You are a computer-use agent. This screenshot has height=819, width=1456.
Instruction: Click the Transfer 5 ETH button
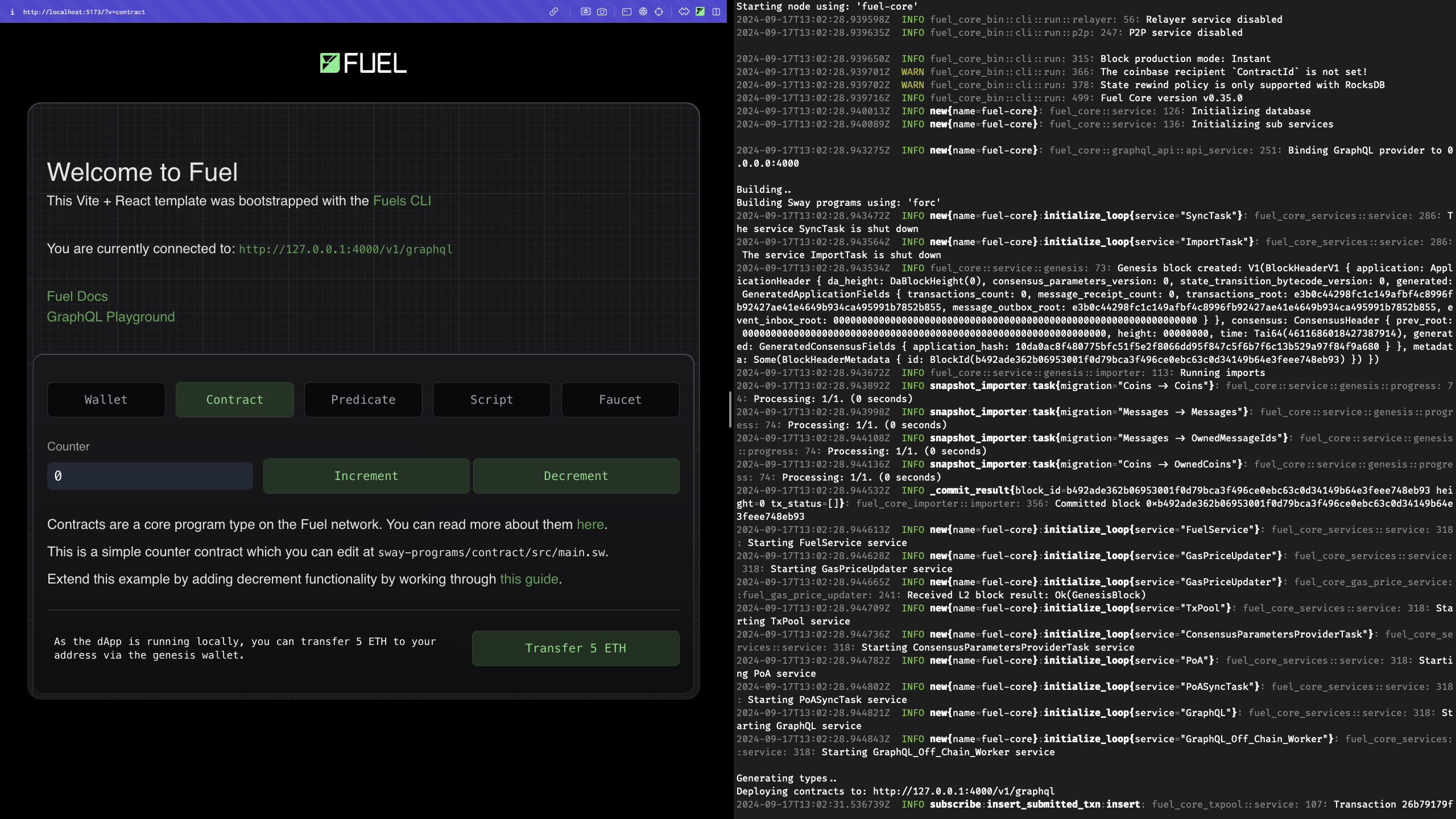pos(576,648)
